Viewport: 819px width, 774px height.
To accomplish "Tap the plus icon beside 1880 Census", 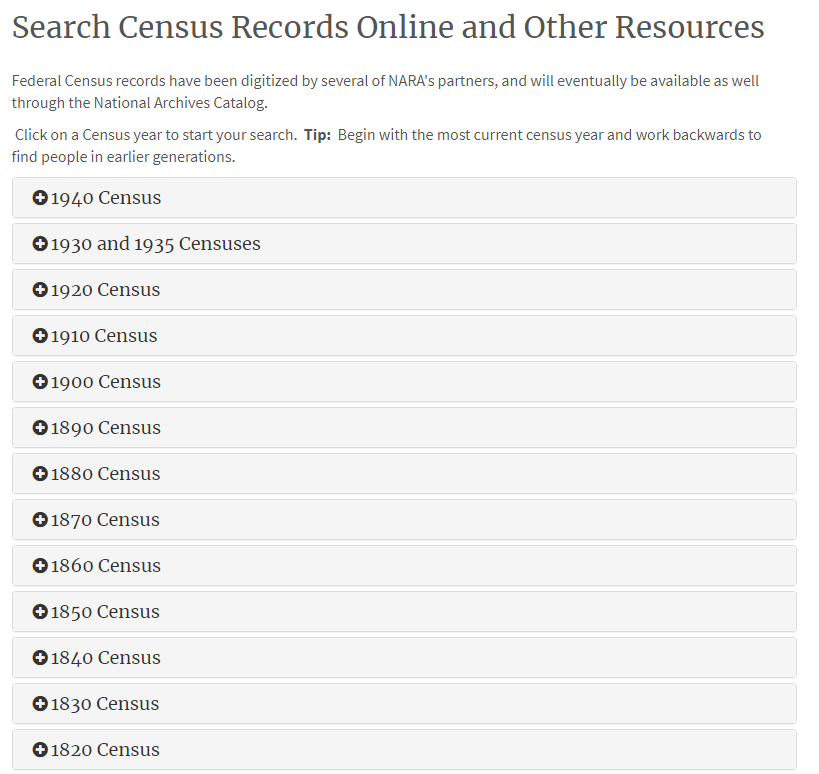I will [40, 474].
